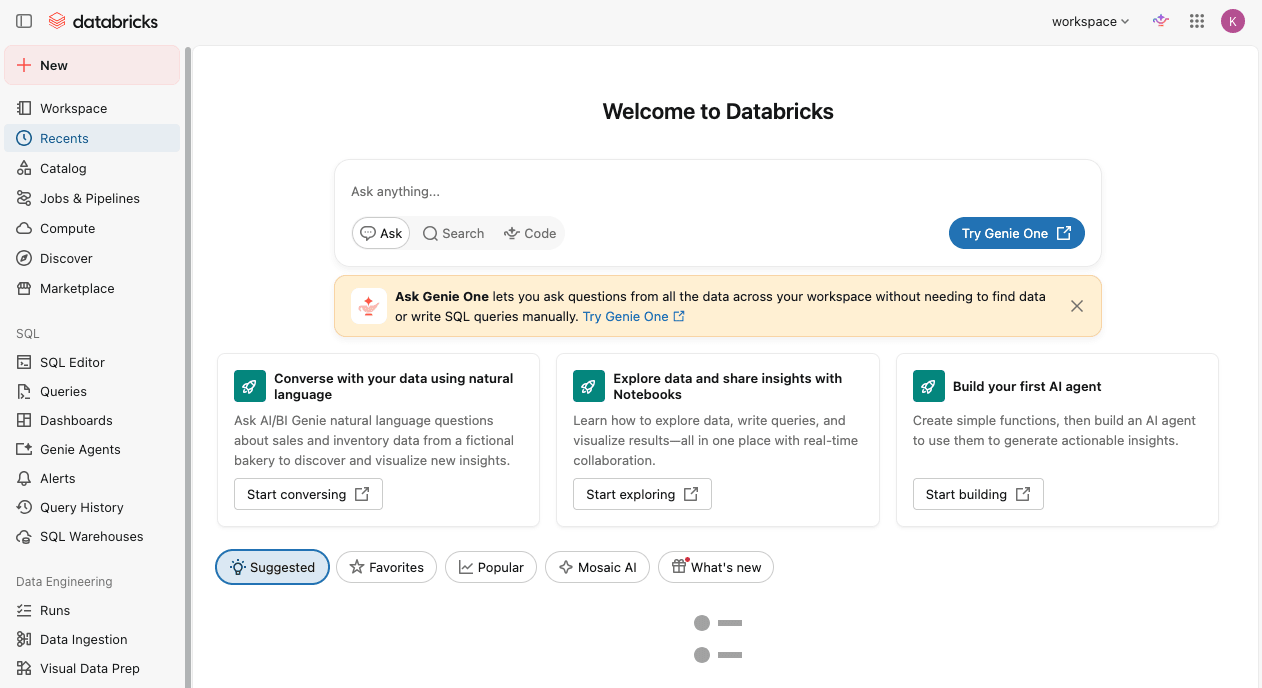Click Start conversing button
This screenshot has height=688, width=1262.
(x=308, y=494)
